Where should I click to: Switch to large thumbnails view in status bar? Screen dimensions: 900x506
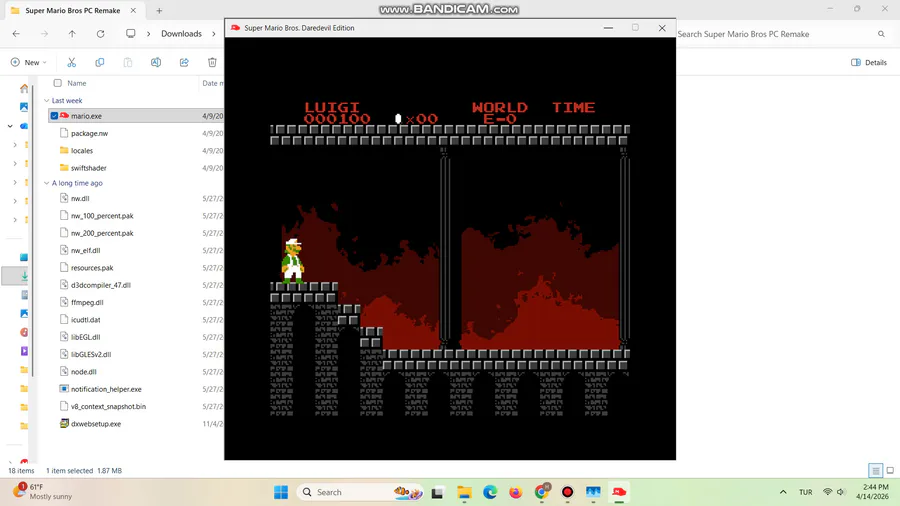(x=890, y=471)
